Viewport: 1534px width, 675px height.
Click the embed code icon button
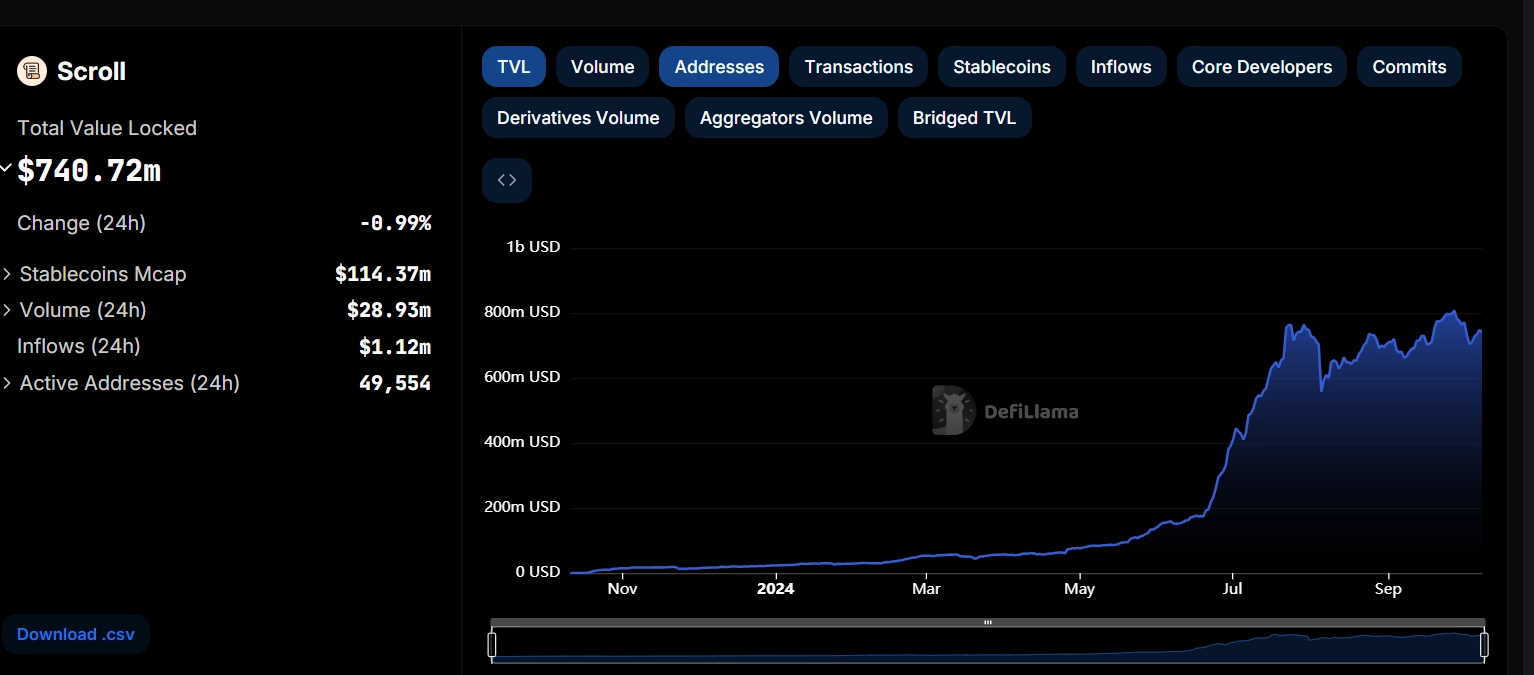pyautogui.click(x=507, y=180)
